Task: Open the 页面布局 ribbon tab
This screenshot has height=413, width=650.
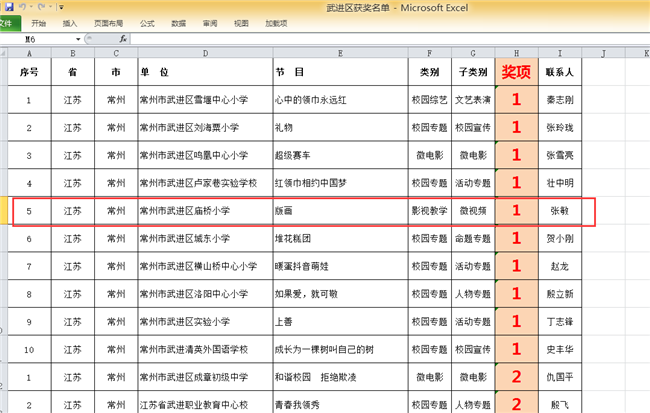Action: click(106, 22)
